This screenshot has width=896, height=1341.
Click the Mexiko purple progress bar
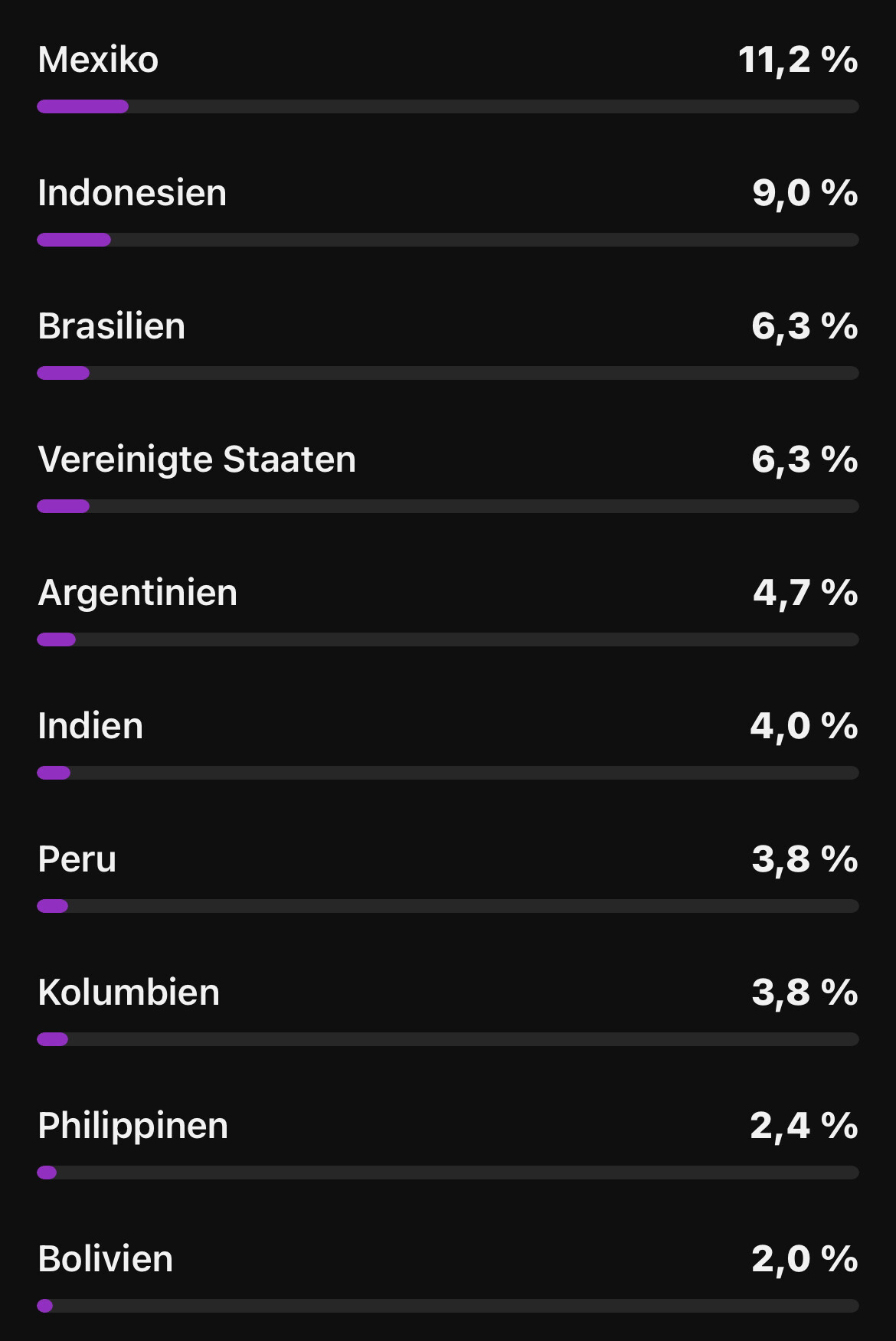click(x=448, y=106)
